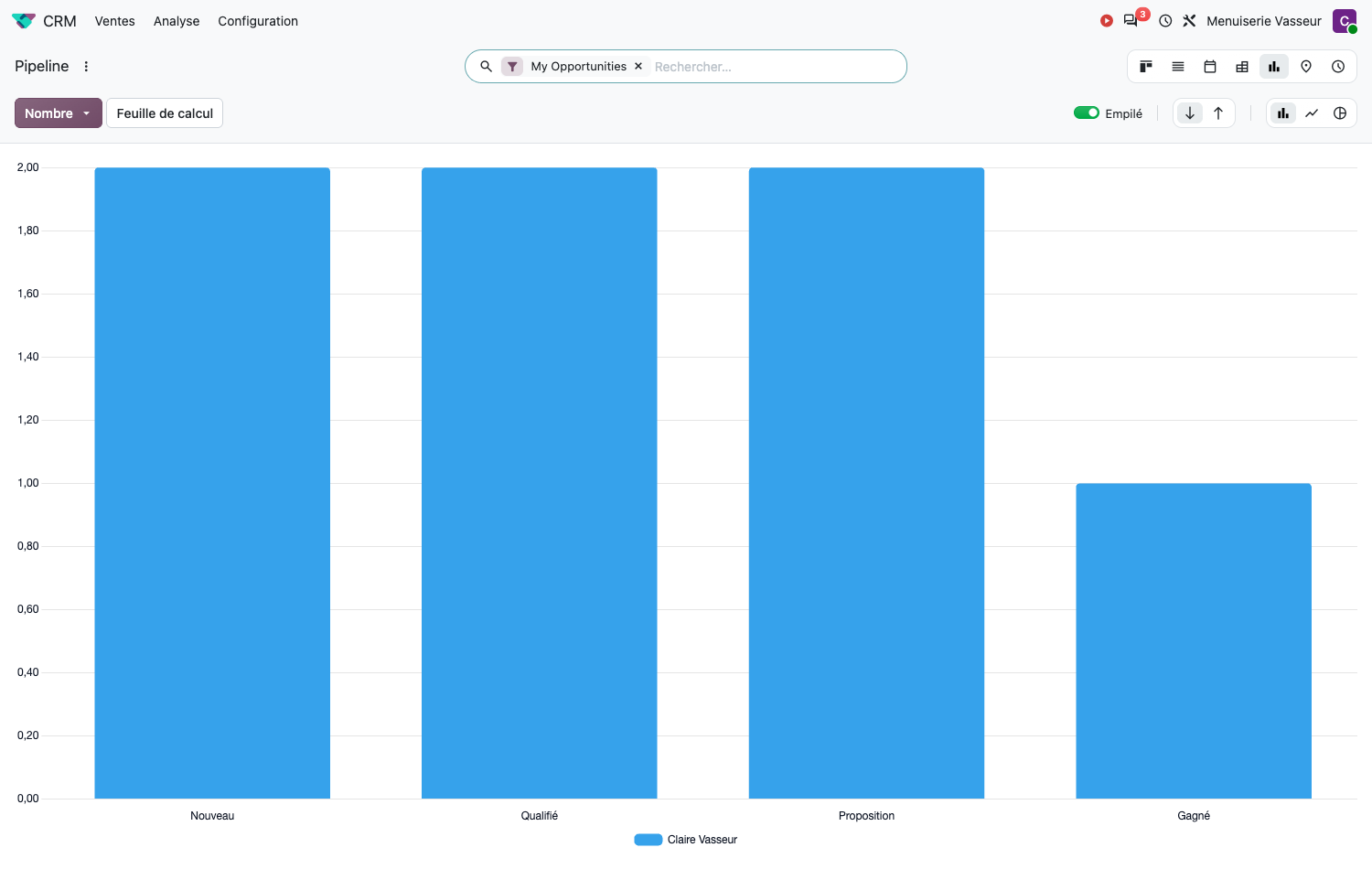Select the bar chart mode

1283,113
